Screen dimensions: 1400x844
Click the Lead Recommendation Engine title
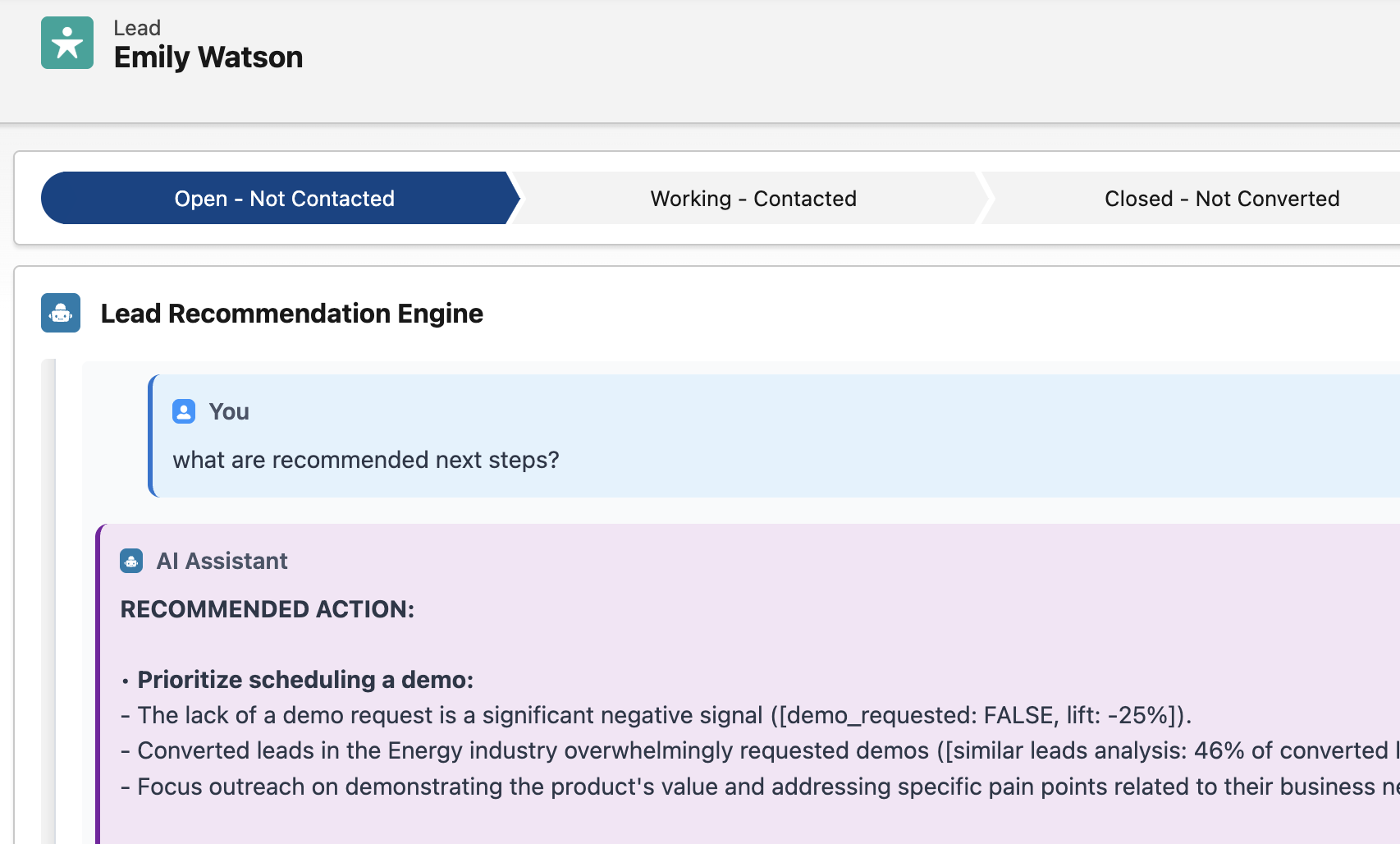(292, 313)
